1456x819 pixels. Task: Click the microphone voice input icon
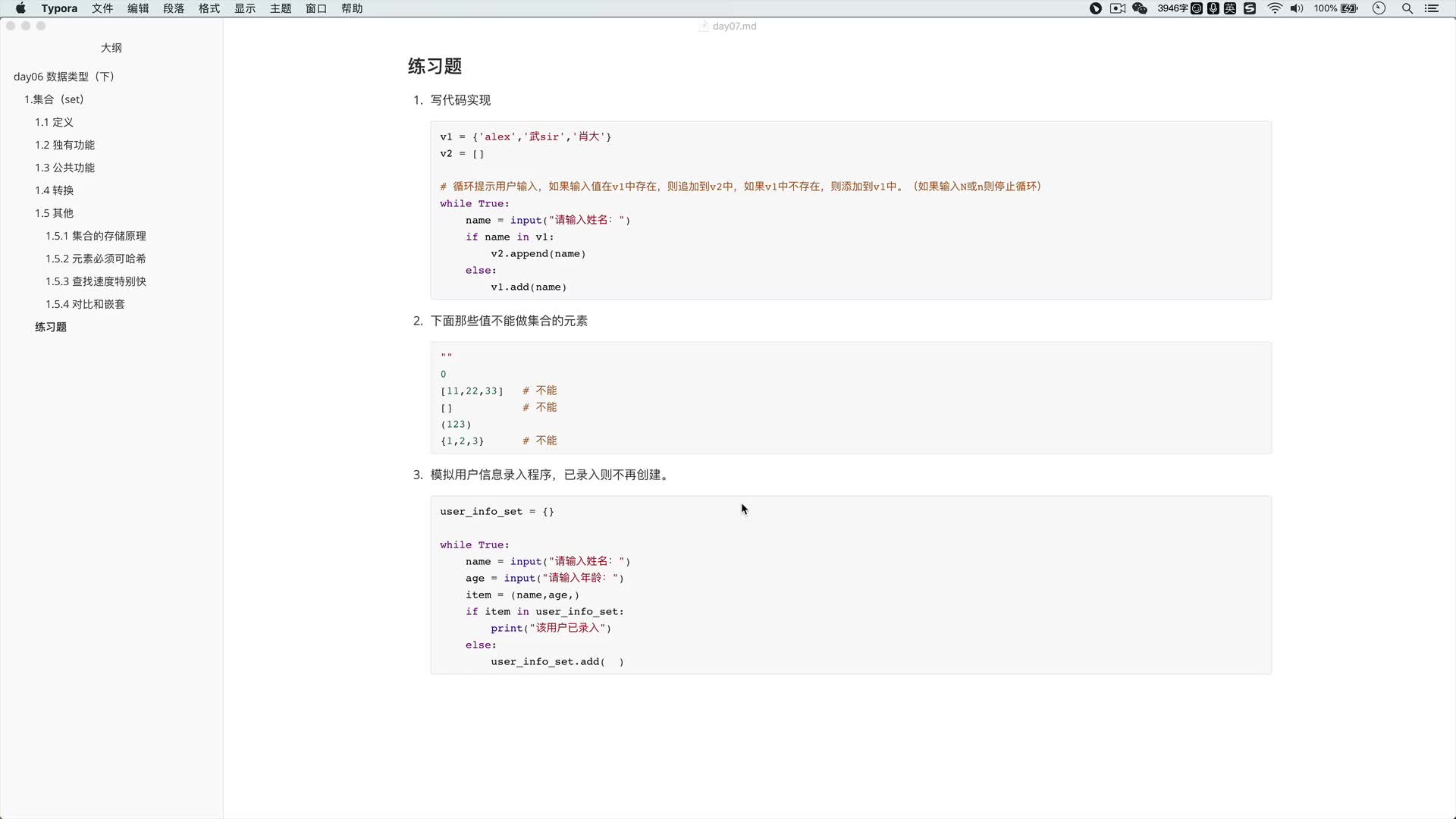1213,8
